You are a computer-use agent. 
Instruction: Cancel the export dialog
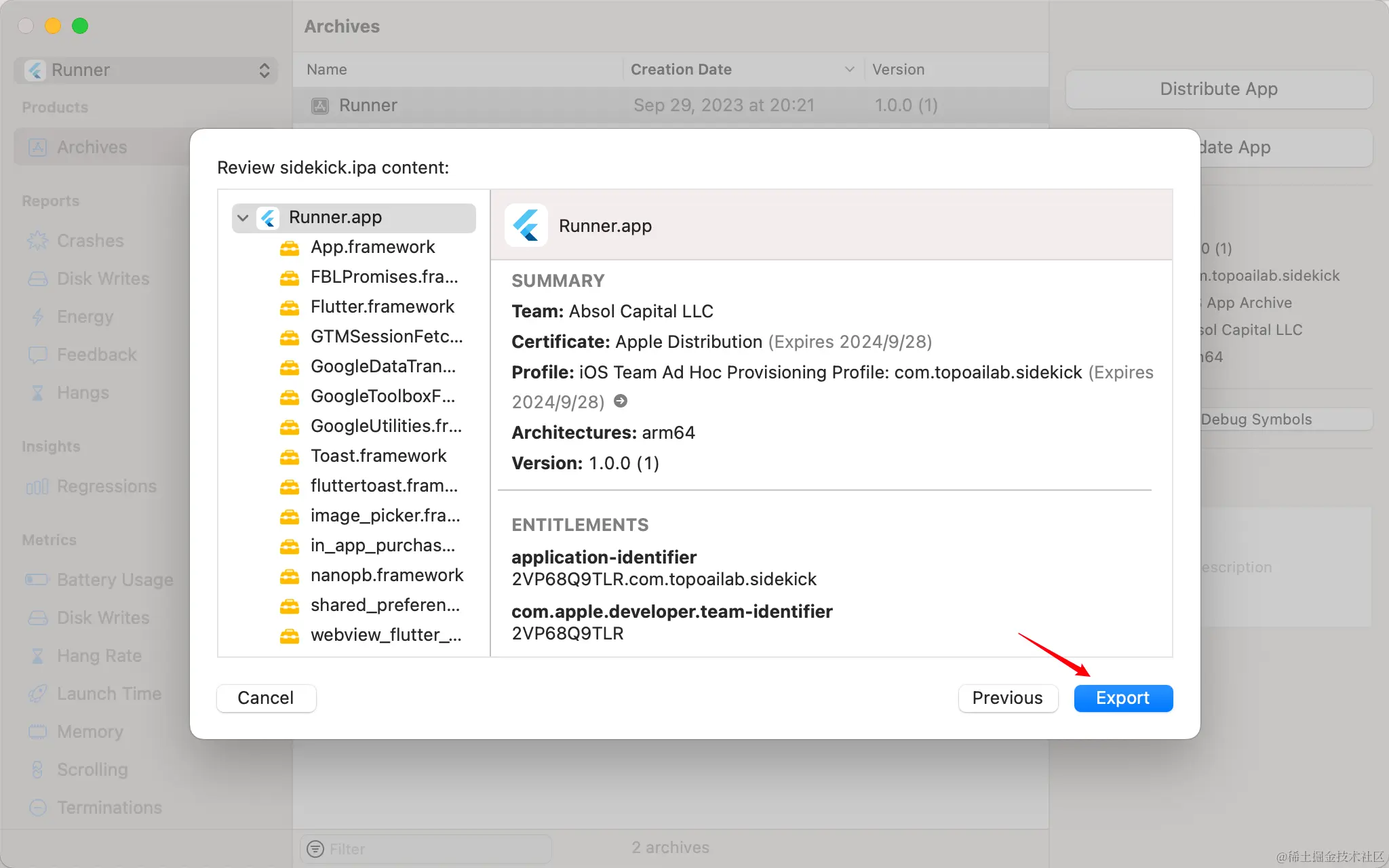(x=266, y=698)
